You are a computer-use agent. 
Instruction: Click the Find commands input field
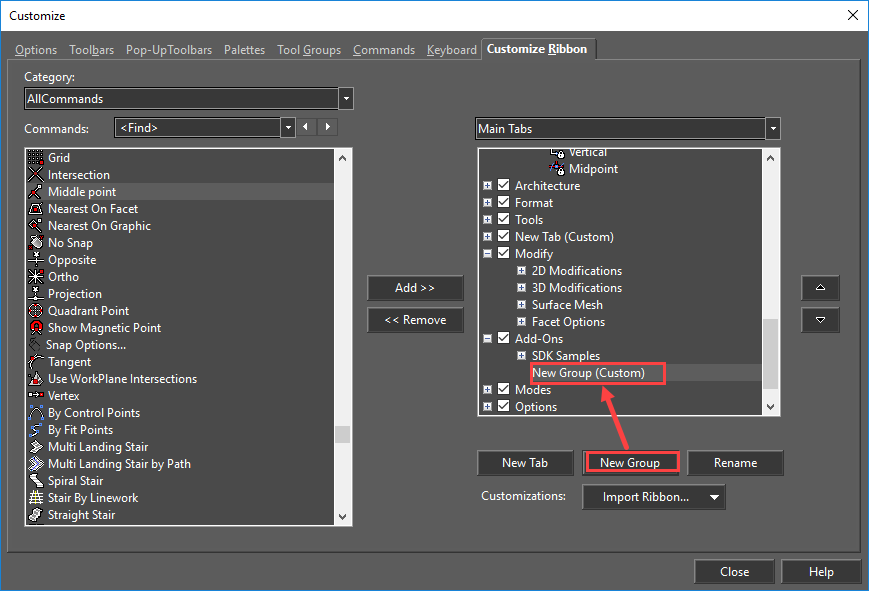[198, 128]
